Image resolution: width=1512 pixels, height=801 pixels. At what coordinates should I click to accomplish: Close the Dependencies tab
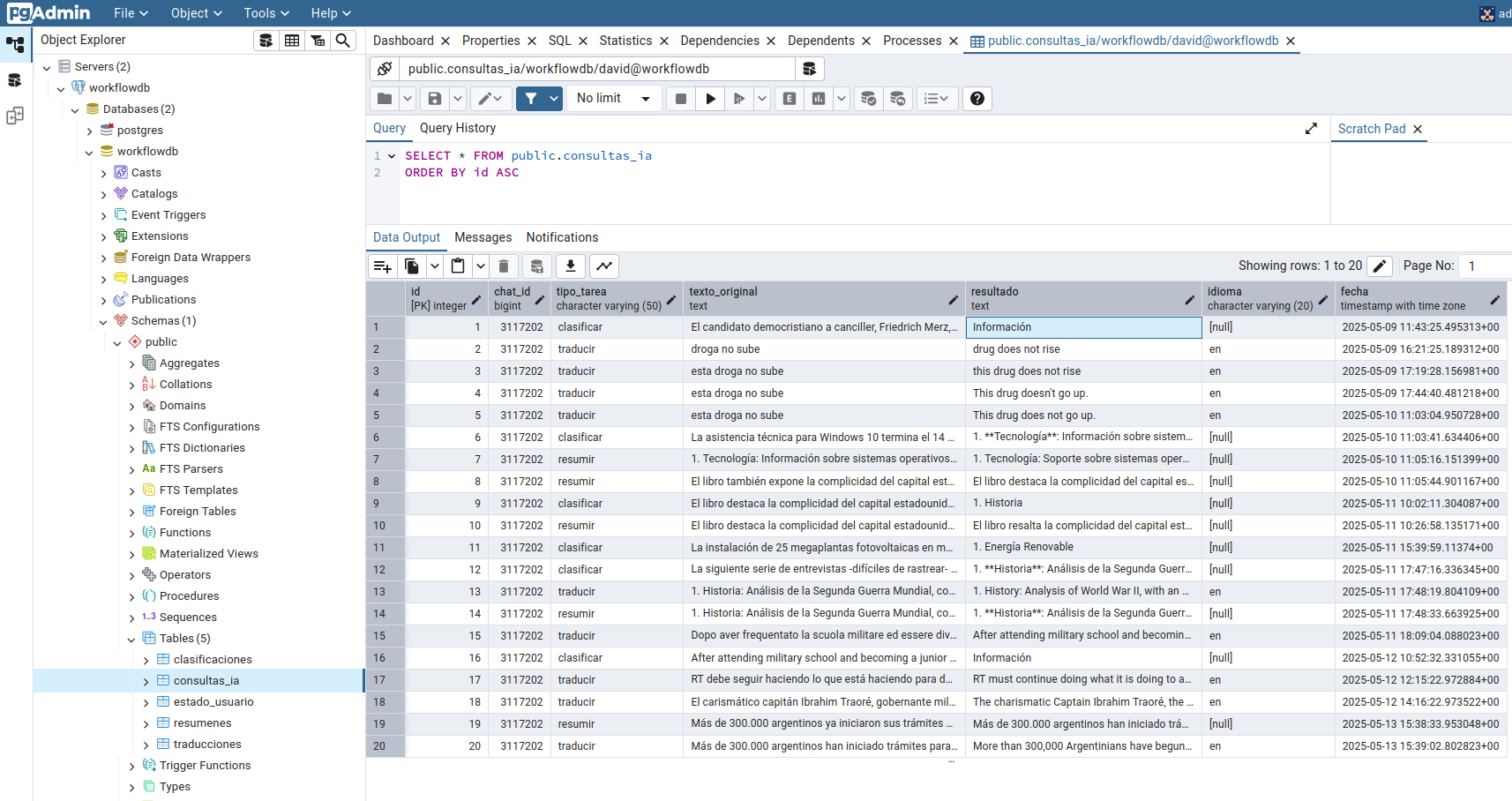point(771,41)
